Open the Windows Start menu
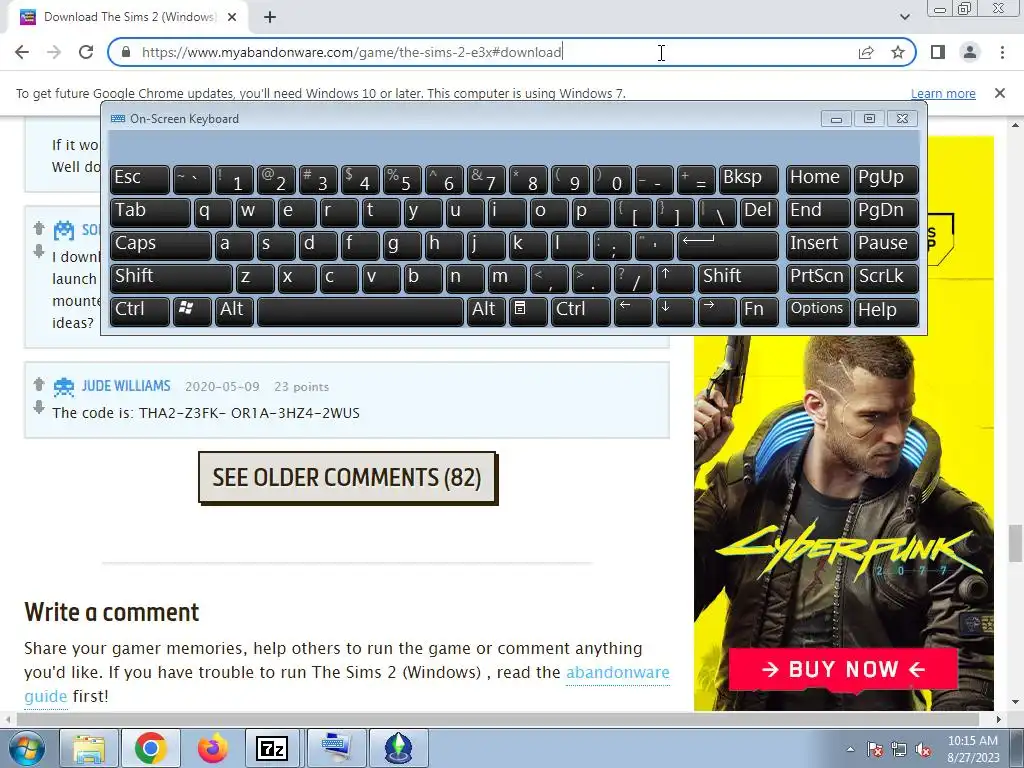Viewport: 1024px width, 768px height. coord(27,748)
